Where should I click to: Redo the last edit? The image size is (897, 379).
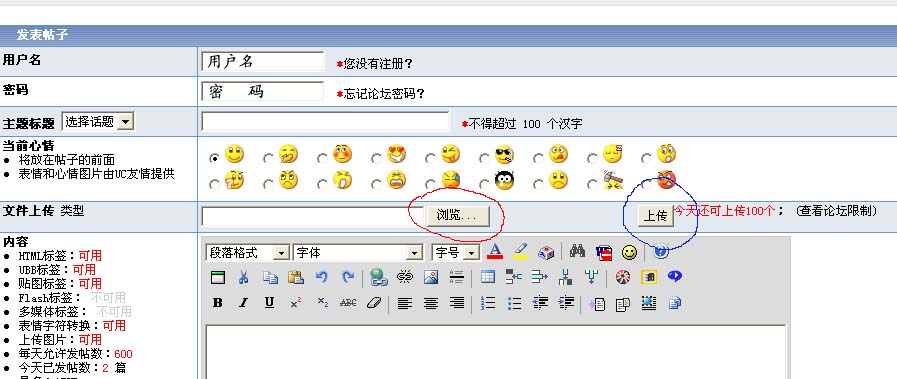348,278
